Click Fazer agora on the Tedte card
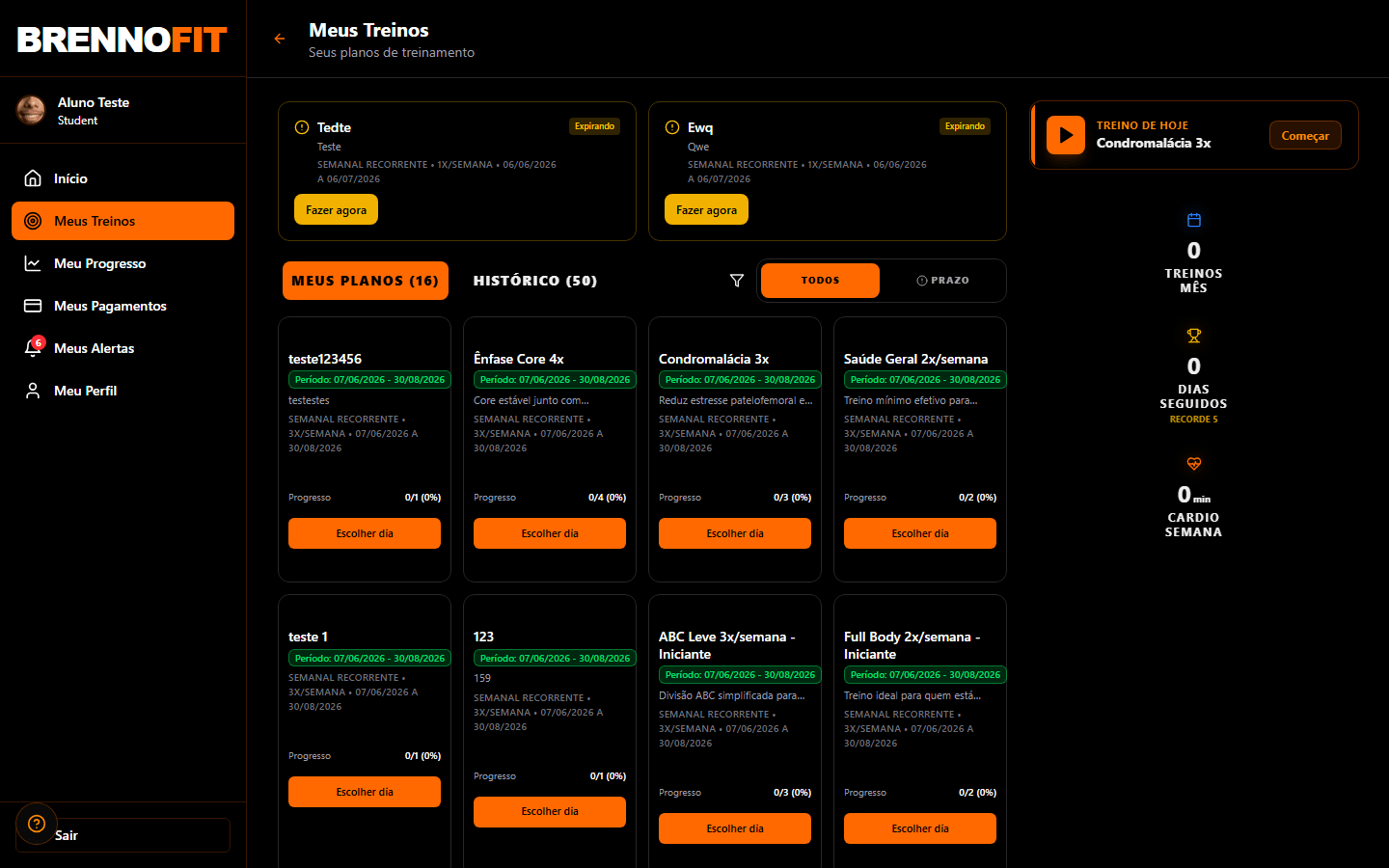1389x868 pixels. pos(336,209)
